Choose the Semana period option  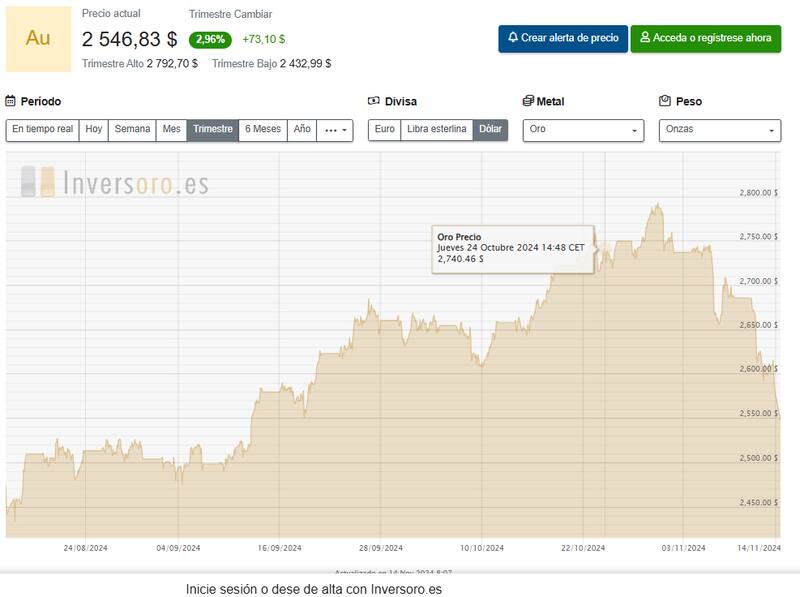(x=132, y=130)
